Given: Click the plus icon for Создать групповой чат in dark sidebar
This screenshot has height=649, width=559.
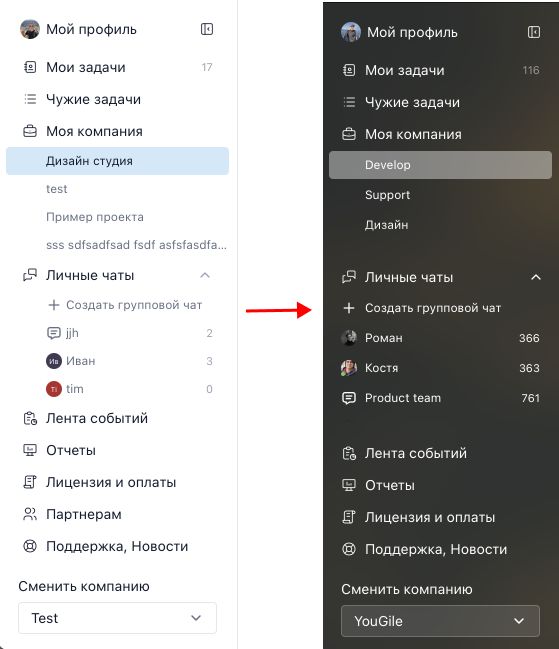Looking at the screenshot, I should click(349, 308).
